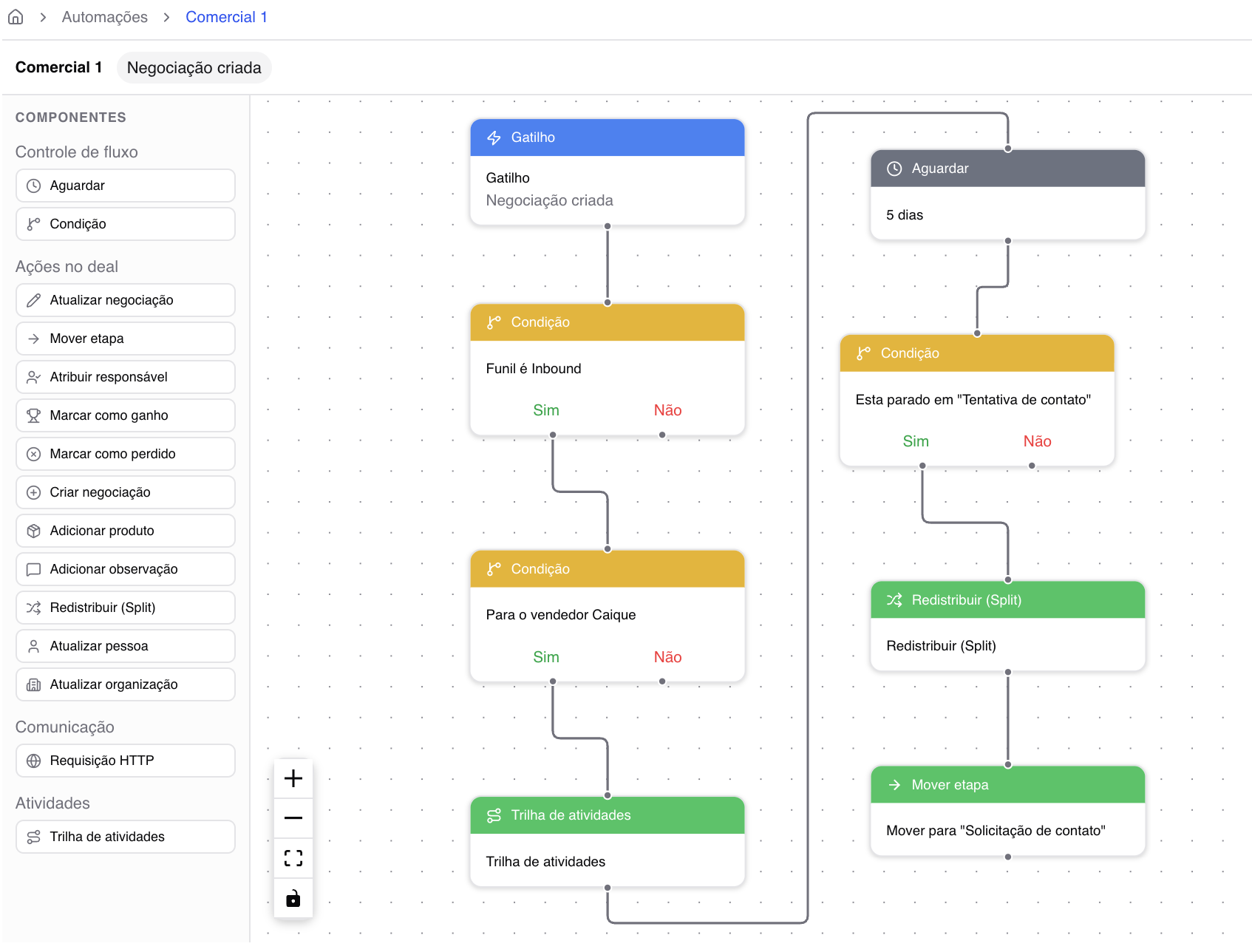Screen dimensions: 1252x952
Task: Select the Condição component in sidebar
Action: coord(125,224)
